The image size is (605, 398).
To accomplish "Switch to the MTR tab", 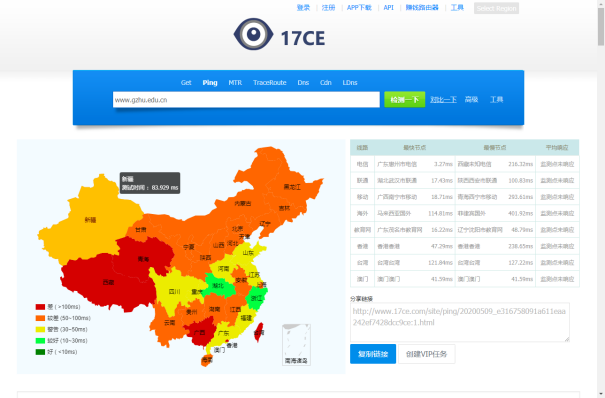I will click(x=235, y=83).
